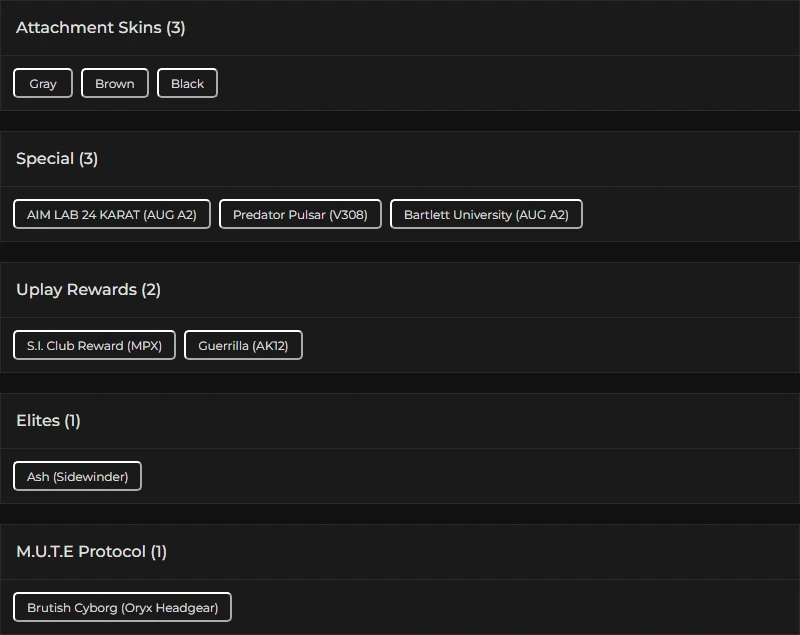Select the S.I. Club Reward (MPX) tag

pos(94,346)
